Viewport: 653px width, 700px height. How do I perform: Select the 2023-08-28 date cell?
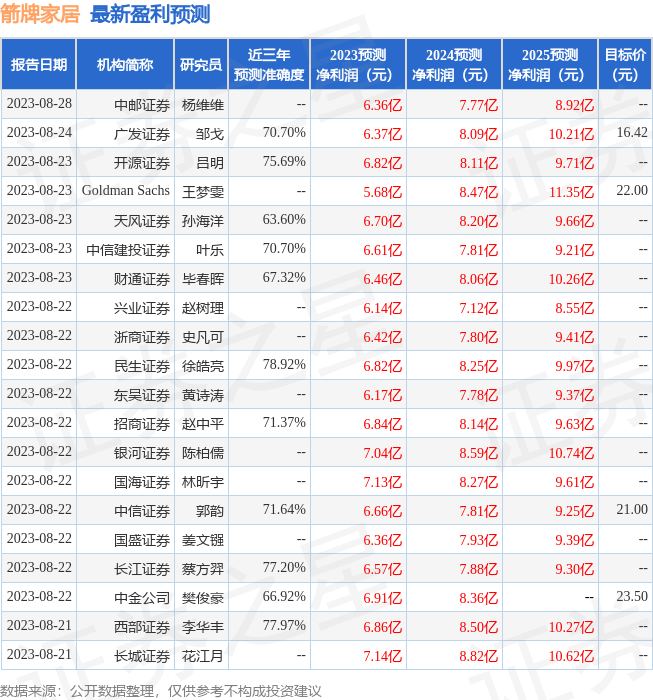tap(39, 104)
